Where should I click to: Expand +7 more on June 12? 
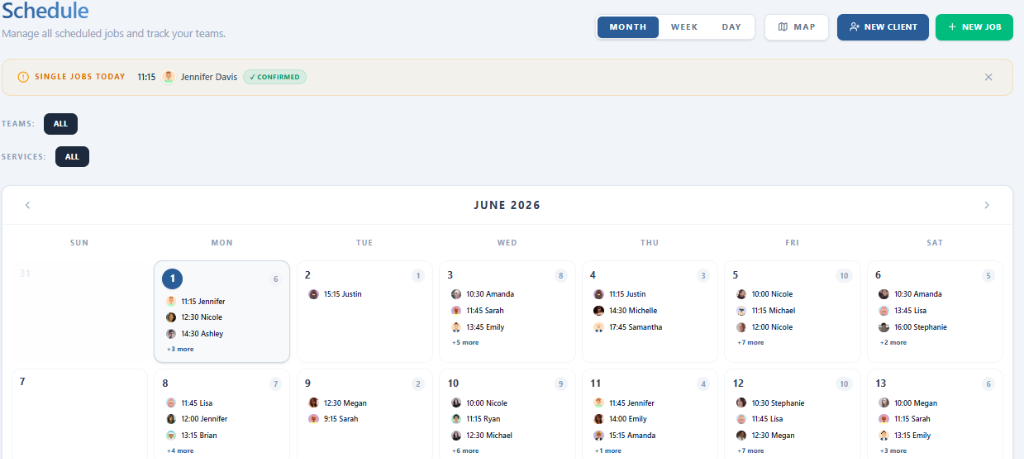click(751, 451)
